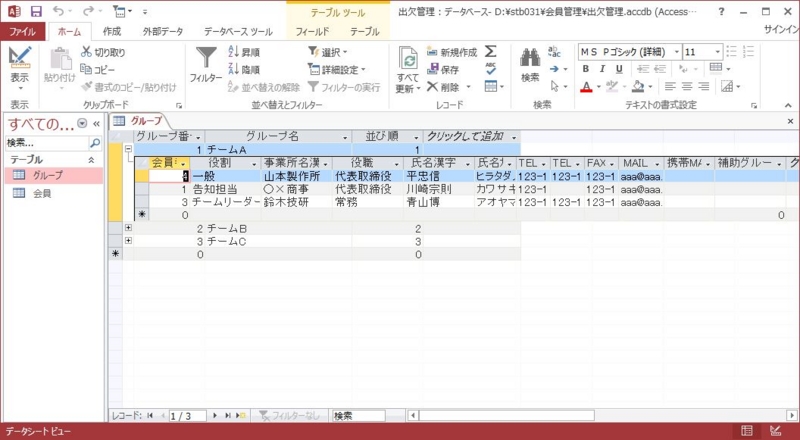The image size is (800, 440).
Task: Click the グループ document tab
Action: coord(139,121)
